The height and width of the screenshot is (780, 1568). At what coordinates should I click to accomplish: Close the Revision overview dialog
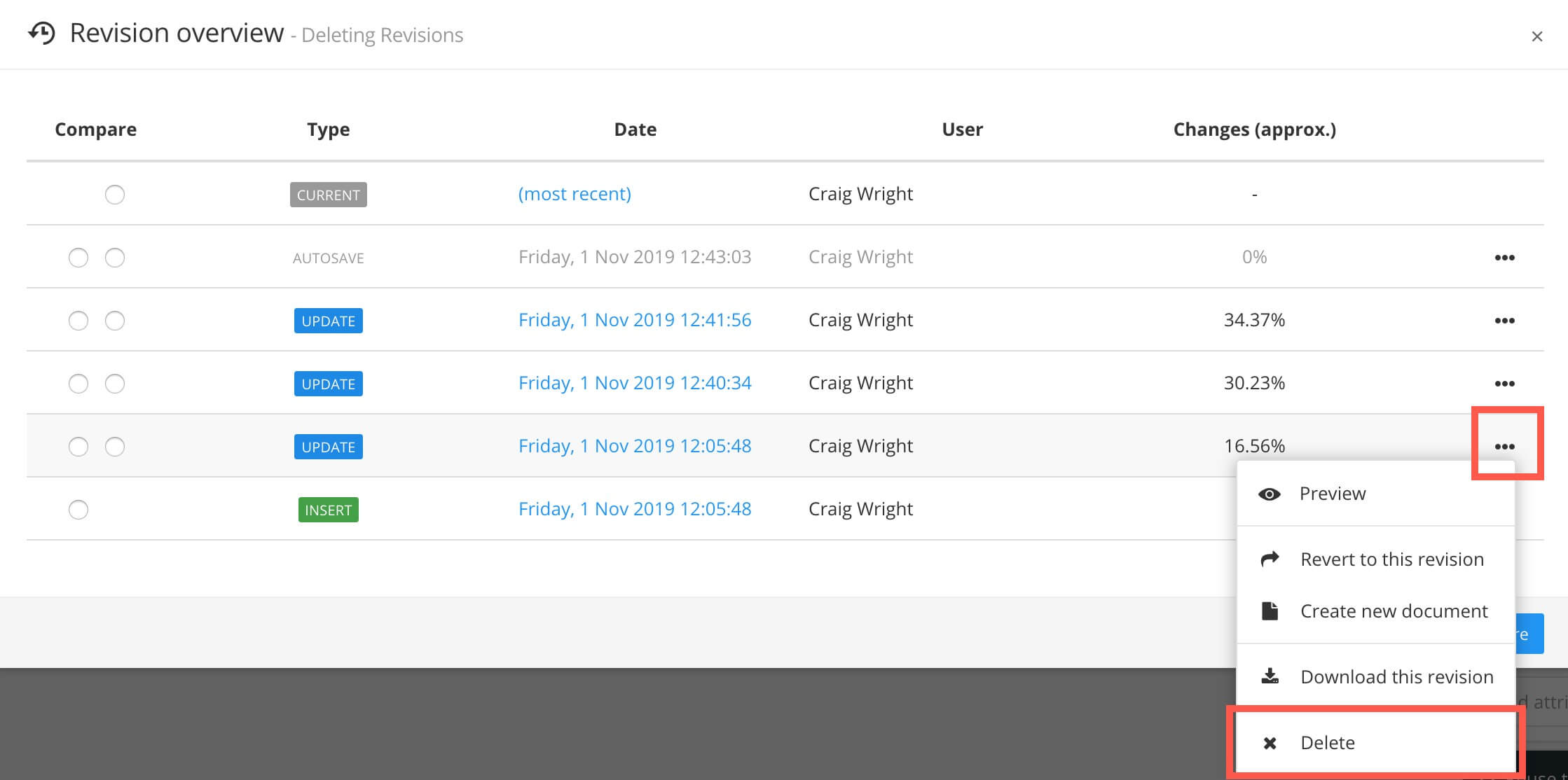[1536, 36]
